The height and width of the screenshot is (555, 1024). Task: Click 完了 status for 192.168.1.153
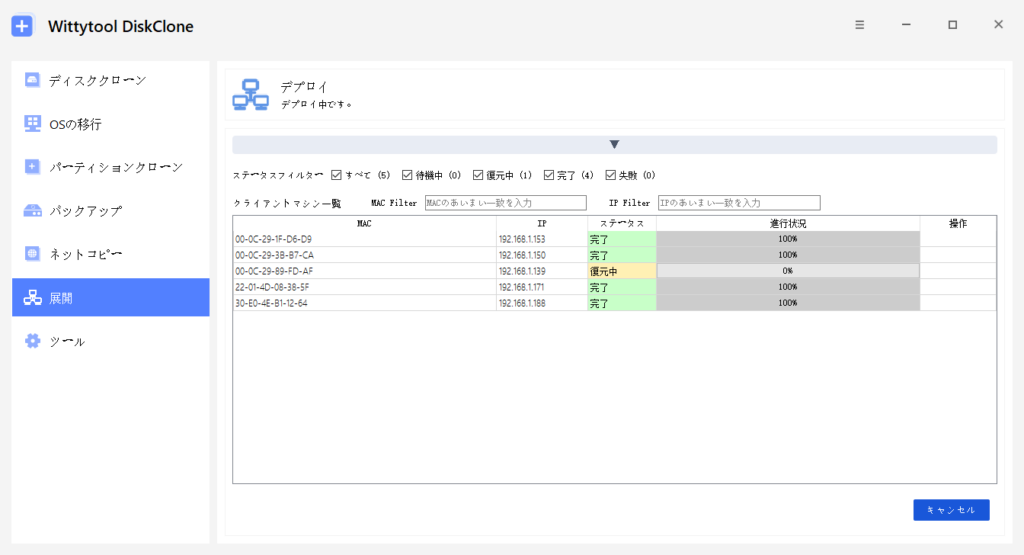point(622,239)
